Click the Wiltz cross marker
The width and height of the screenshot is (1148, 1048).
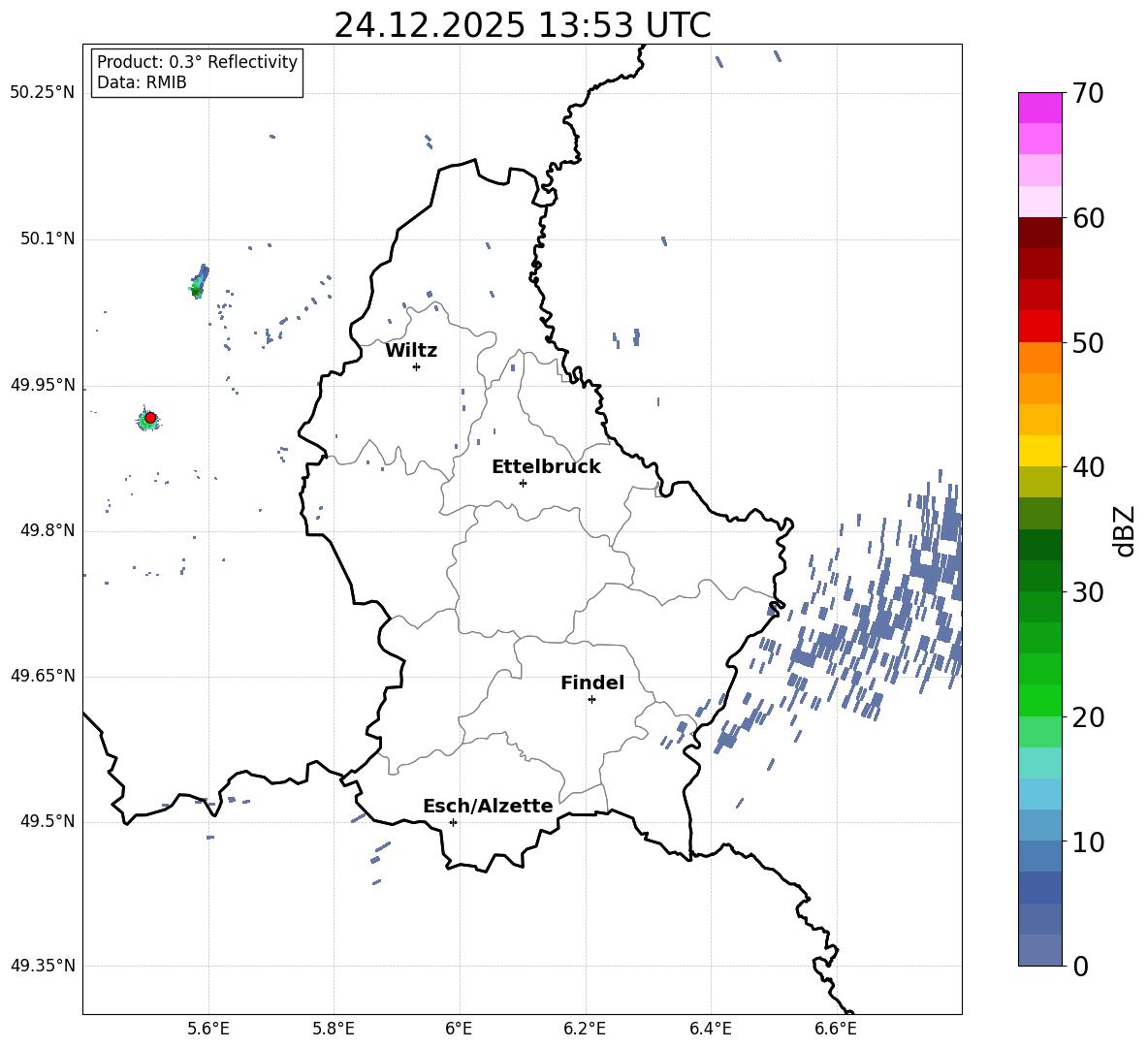417,366
